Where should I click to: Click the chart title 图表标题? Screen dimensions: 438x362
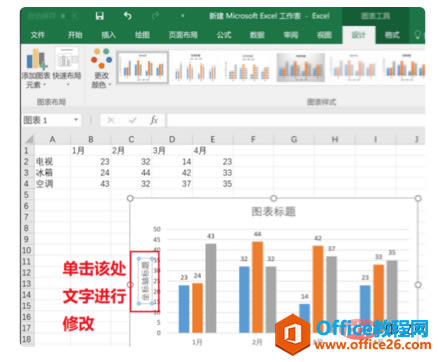(x=273, y=212)
